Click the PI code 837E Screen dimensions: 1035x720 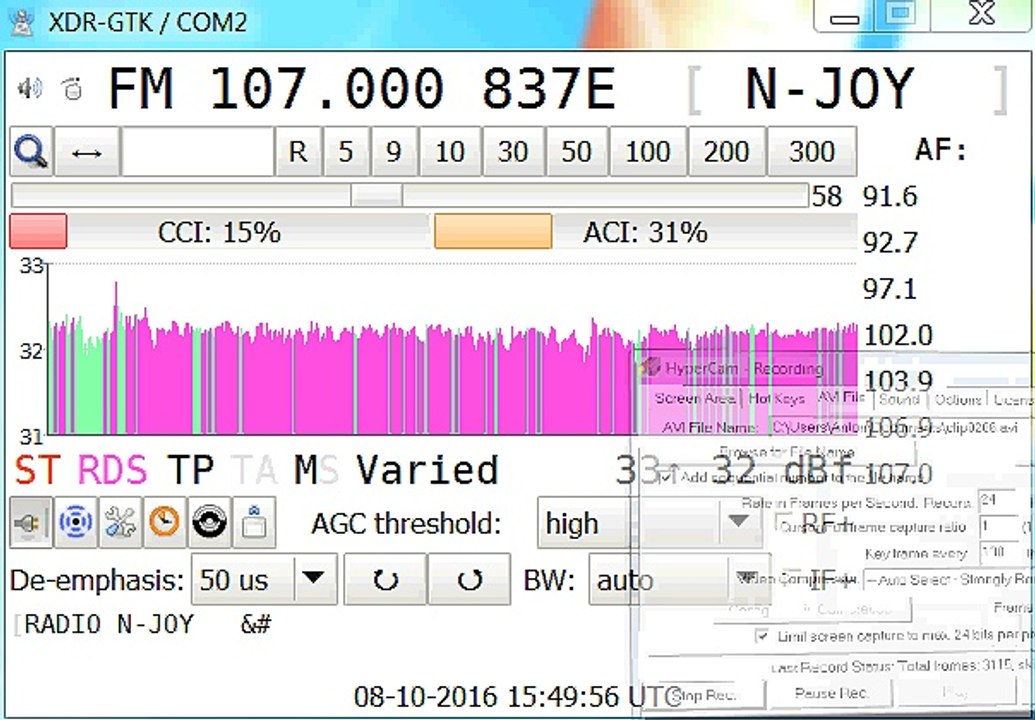549,88
